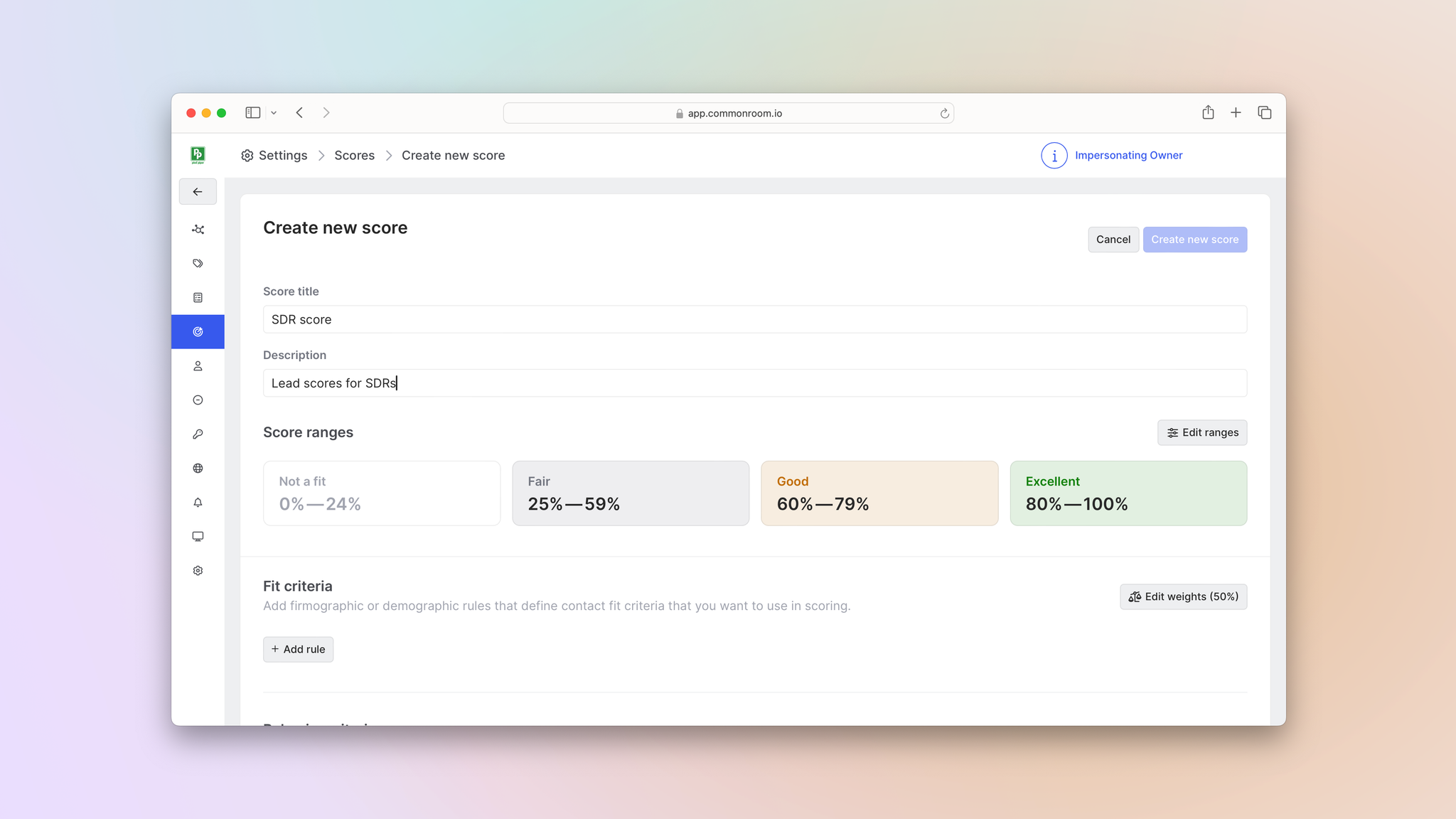Open the tags icon in sidebar
The width and height of the screenshot is (1456, 819).
[x=198, y=264]
